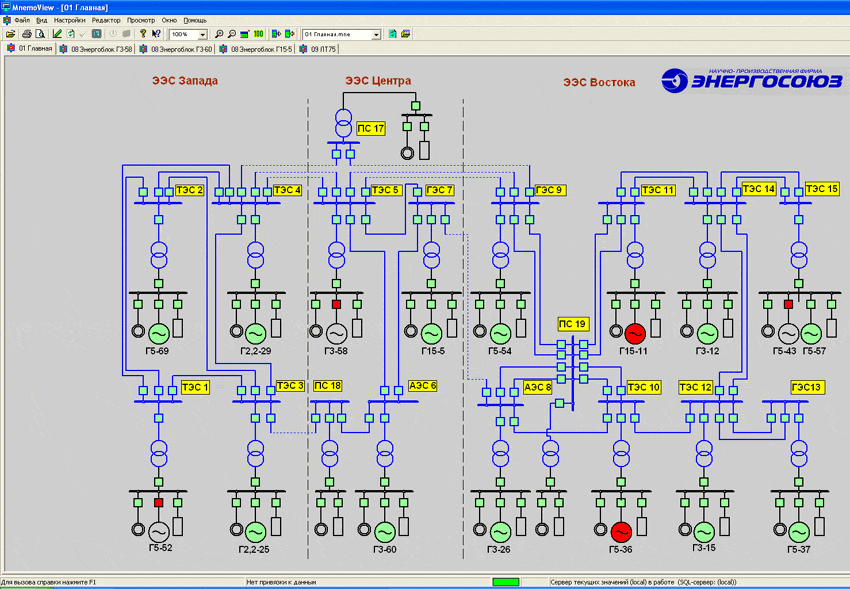Click the print icon in the toolbar

[x=26, y=34]
